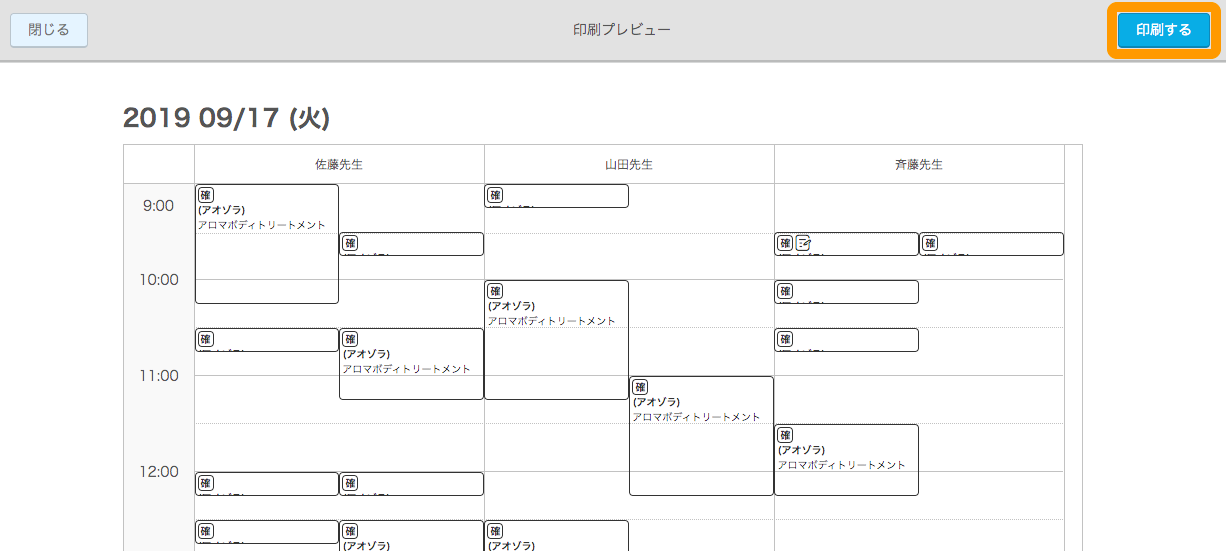Click the 山田先生 column header
Image resolution: width=1226 pixels, height=551 pixels.
[x=629, y=165]
